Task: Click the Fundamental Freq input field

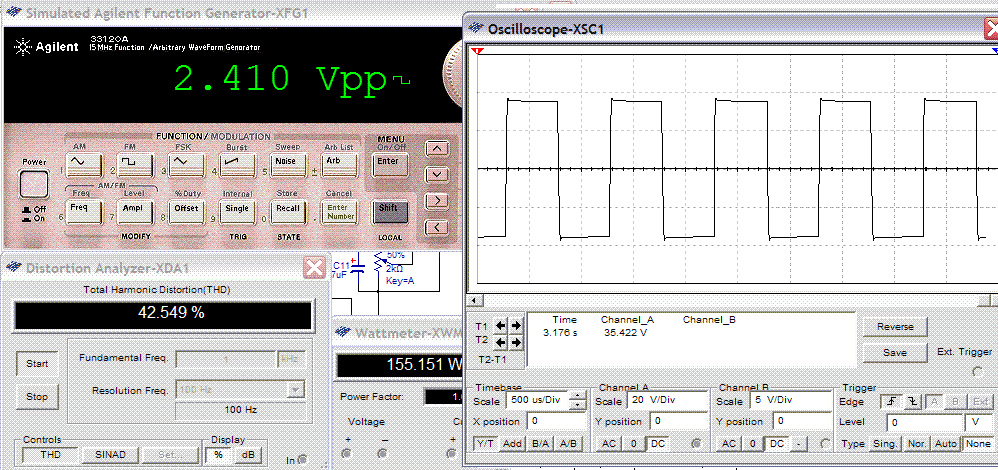Action: pos(225,359)
